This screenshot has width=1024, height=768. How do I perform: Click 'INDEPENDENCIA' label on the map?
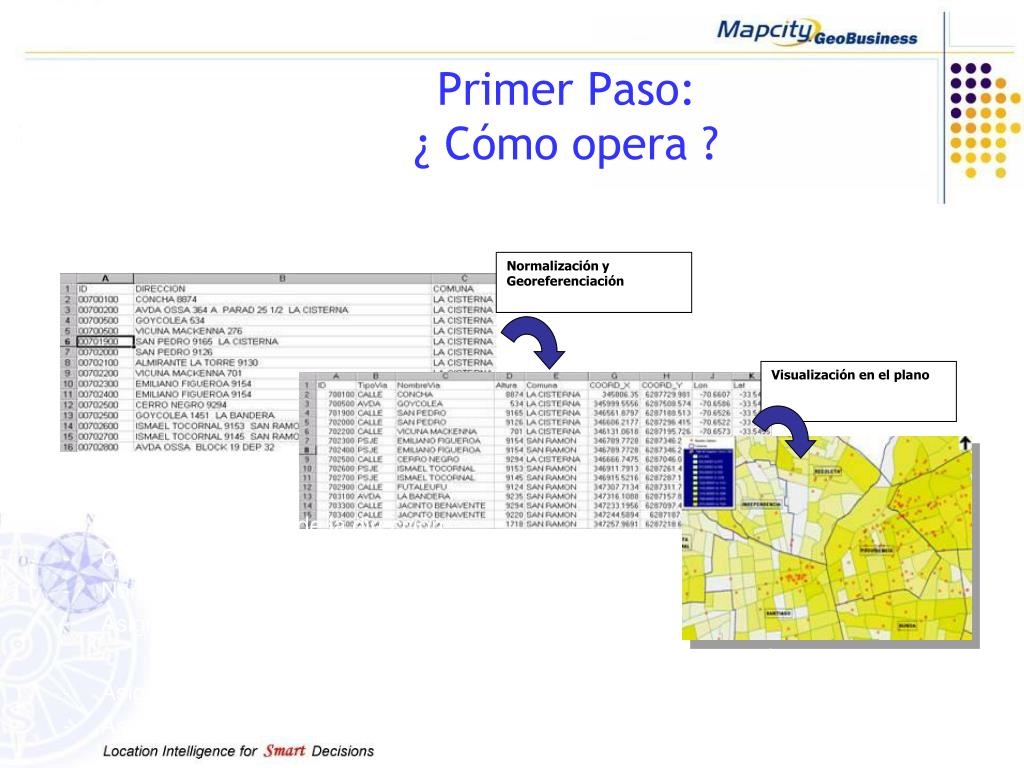(x=761, y=505)
